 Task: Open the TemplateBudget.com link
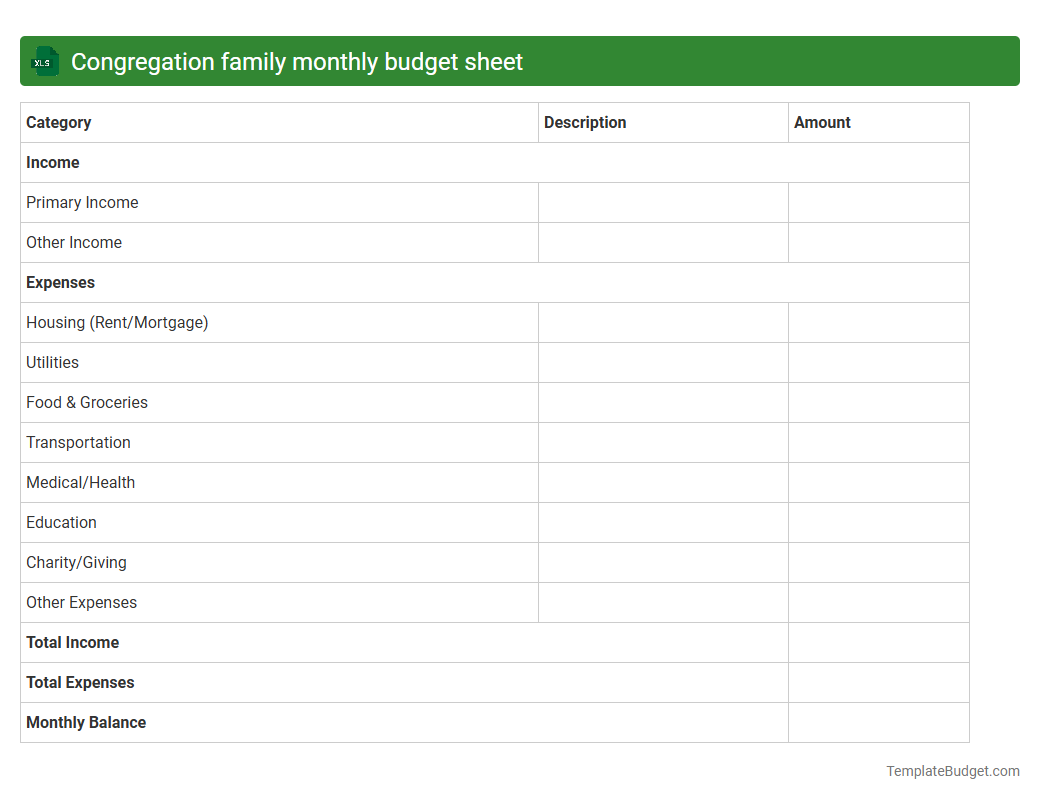951,771
